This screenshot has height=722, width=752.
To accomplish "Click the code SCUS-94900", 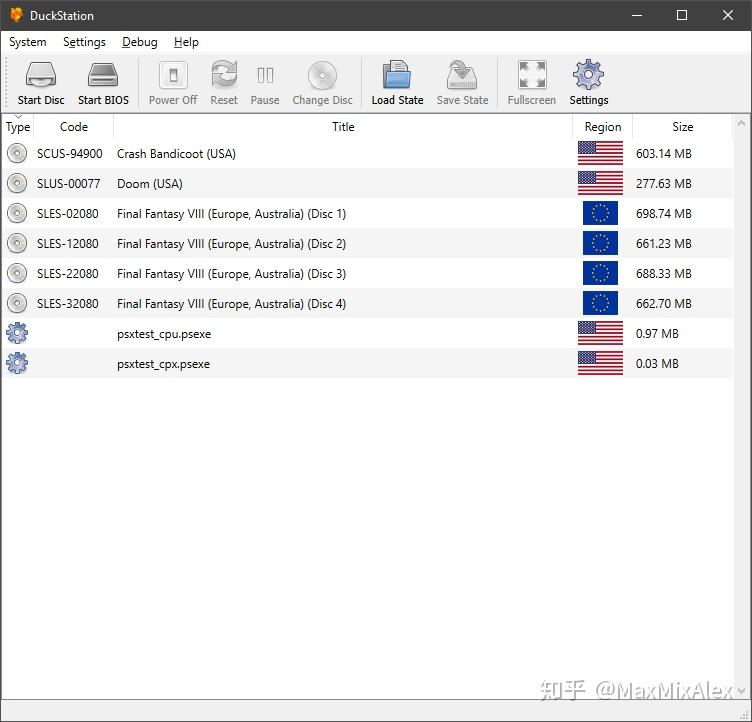I will (x=70, y=154).
